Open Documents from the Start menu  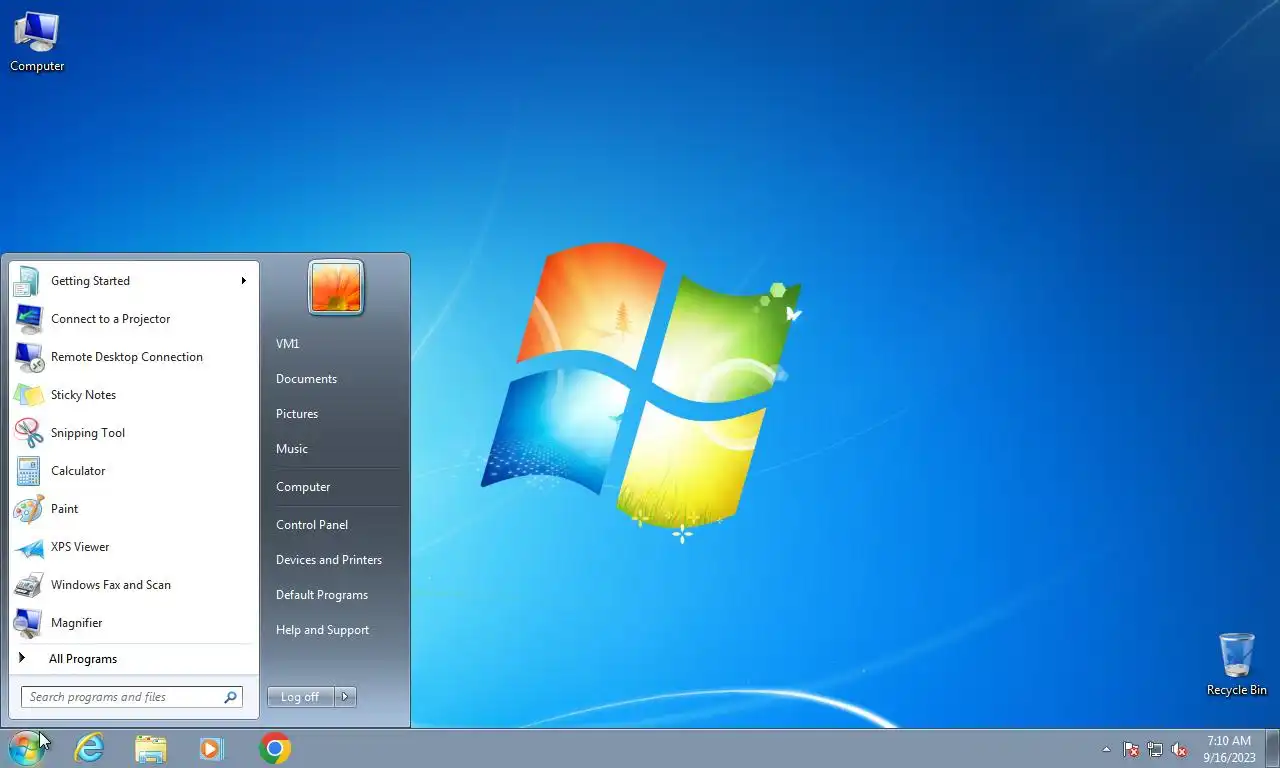coord(306,379)
